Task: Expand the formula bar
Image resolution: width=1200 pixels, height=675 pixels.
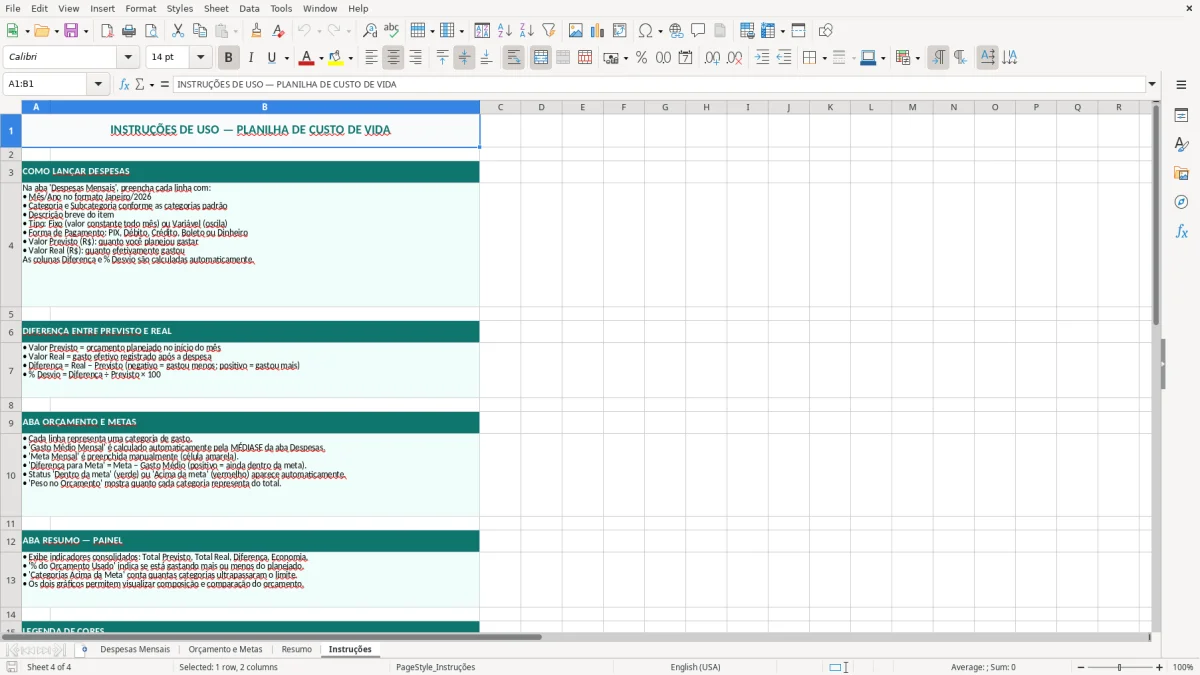Action: [x=1152, y=84]
